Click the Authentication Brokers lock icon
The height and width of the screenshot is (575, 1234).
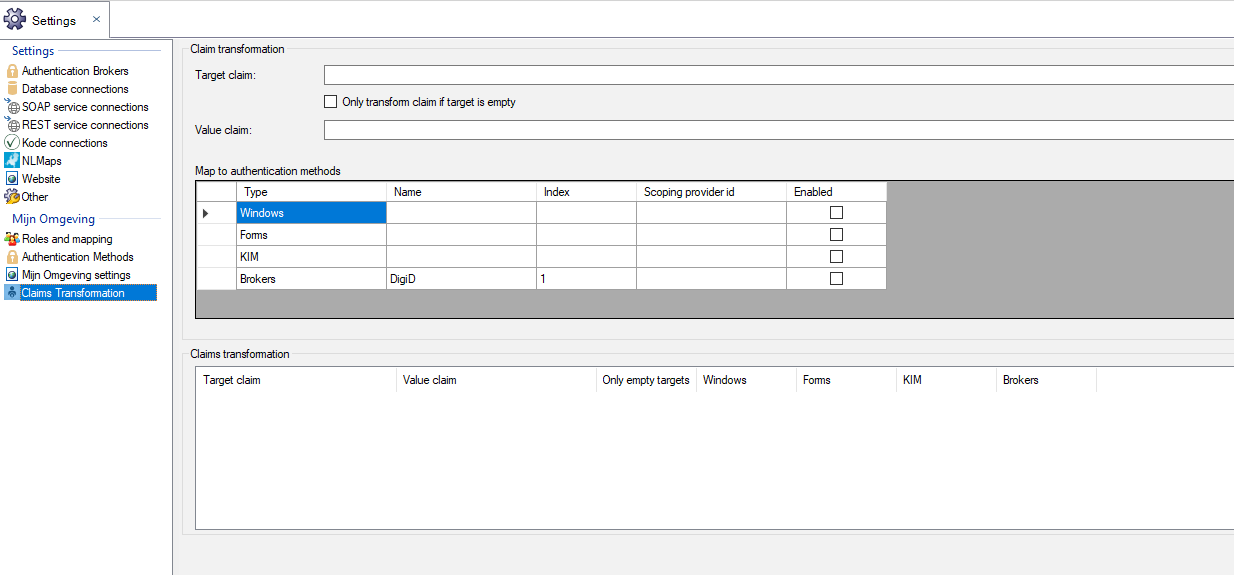[12, 71]
